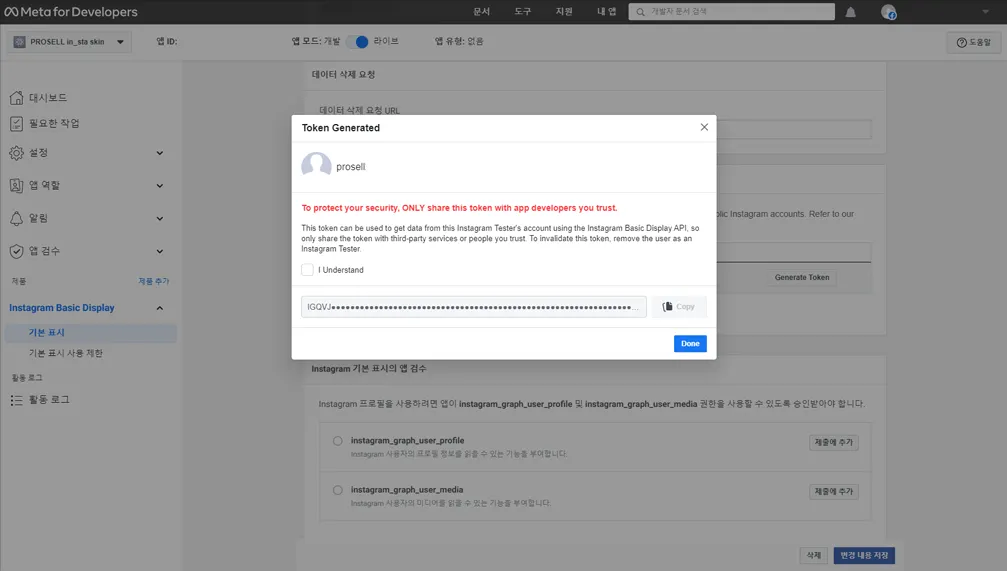Expand the 앱 검수 sidebar section
This screenshot has height=571, width=1007.
coord(160,251)
